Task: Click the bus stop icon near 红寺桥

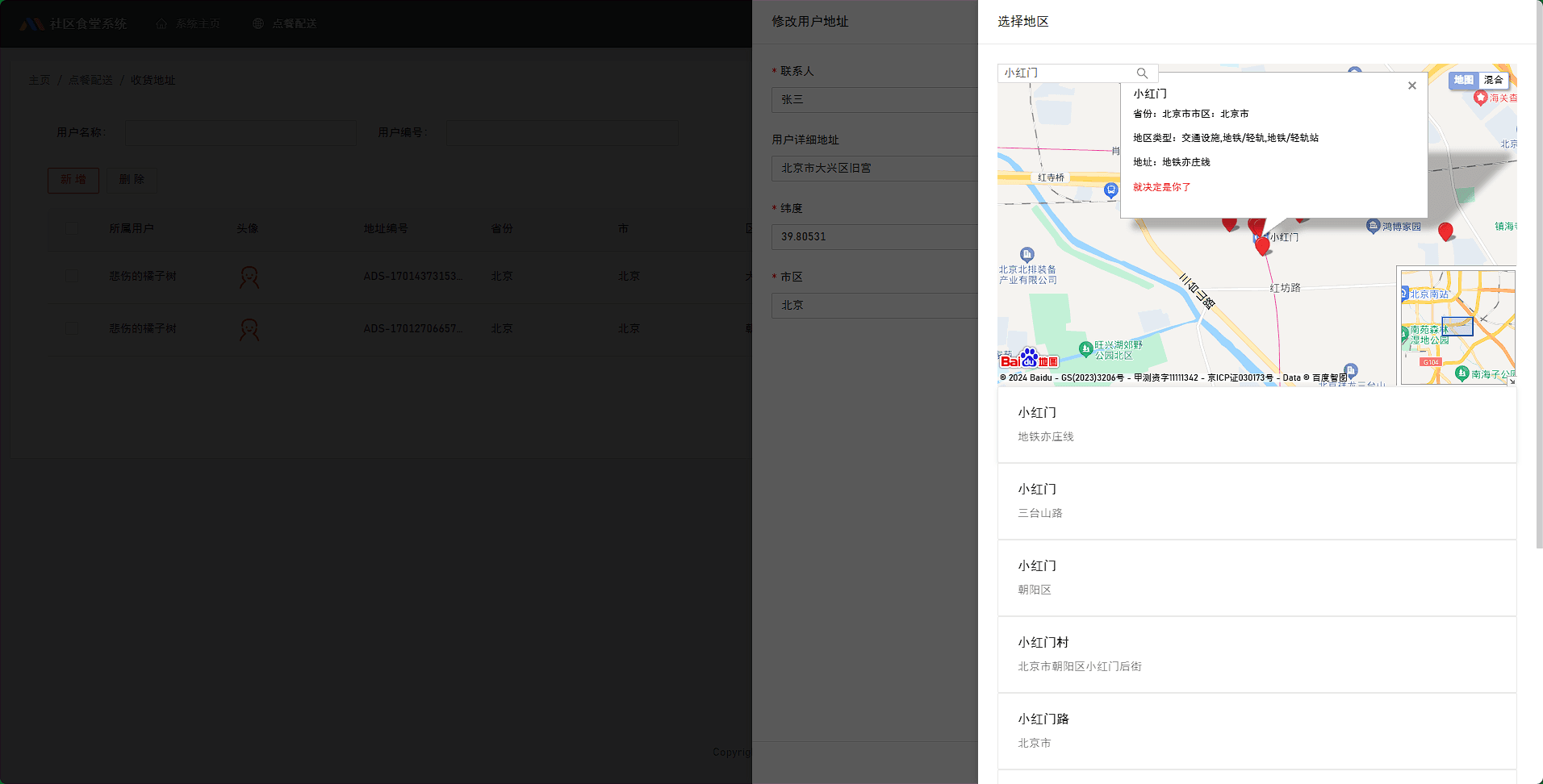Action: pos(1110,191)
